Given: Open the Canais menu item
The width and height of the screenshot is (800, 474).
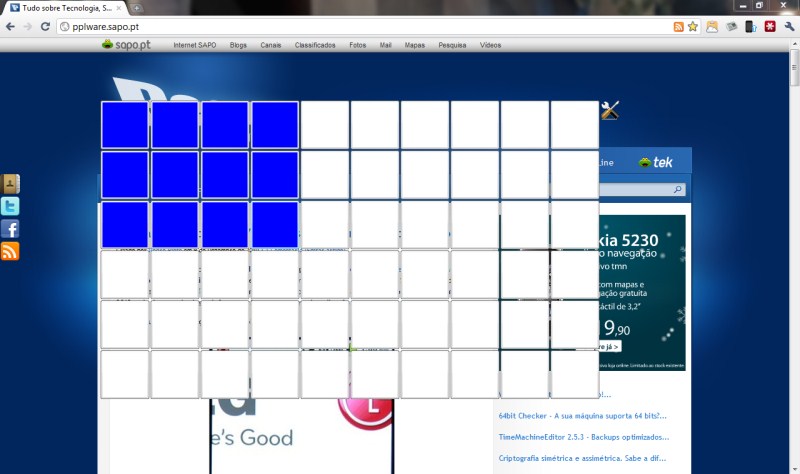Looking at the screenshot, I should coord(270,45).
